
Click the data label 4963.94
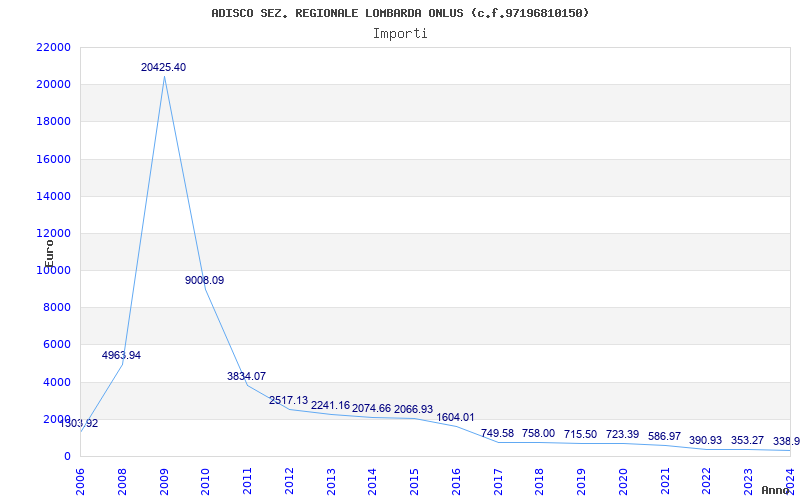coord(121,355)
